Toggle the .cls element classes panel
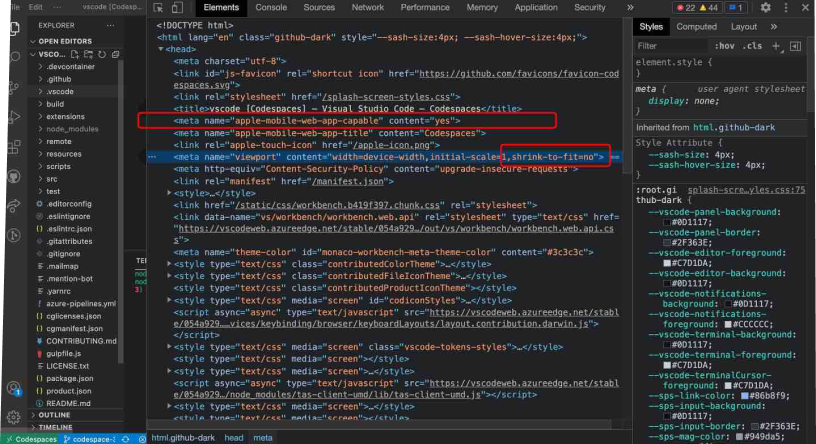Image resolution: width=816 pixels, height=444 pixels. 752,46
